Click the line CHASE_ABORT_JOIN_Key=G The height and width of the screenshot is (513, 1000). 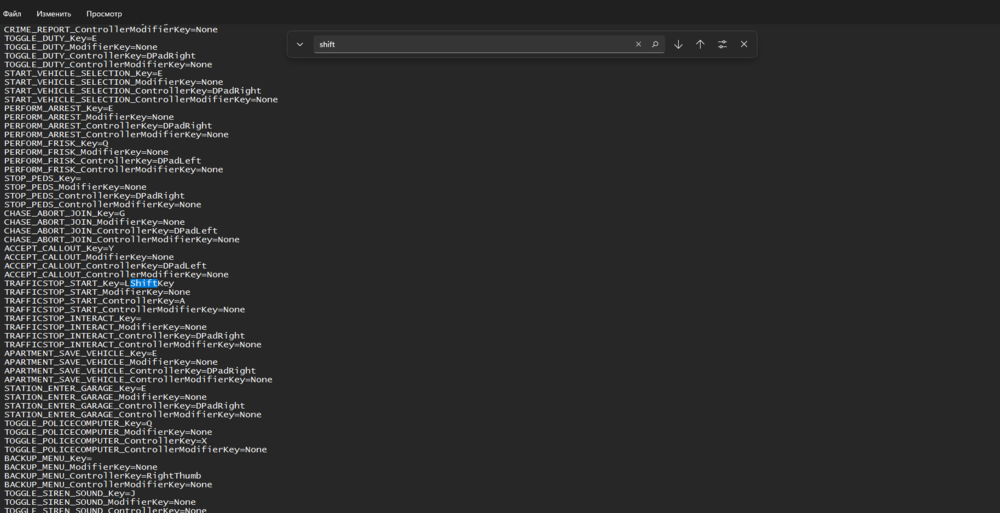(64, 214)
